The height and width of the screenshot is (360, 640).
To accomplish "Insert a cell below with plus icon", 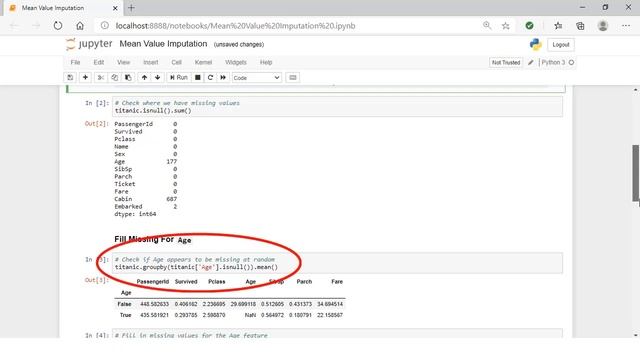I will [85, 78].
